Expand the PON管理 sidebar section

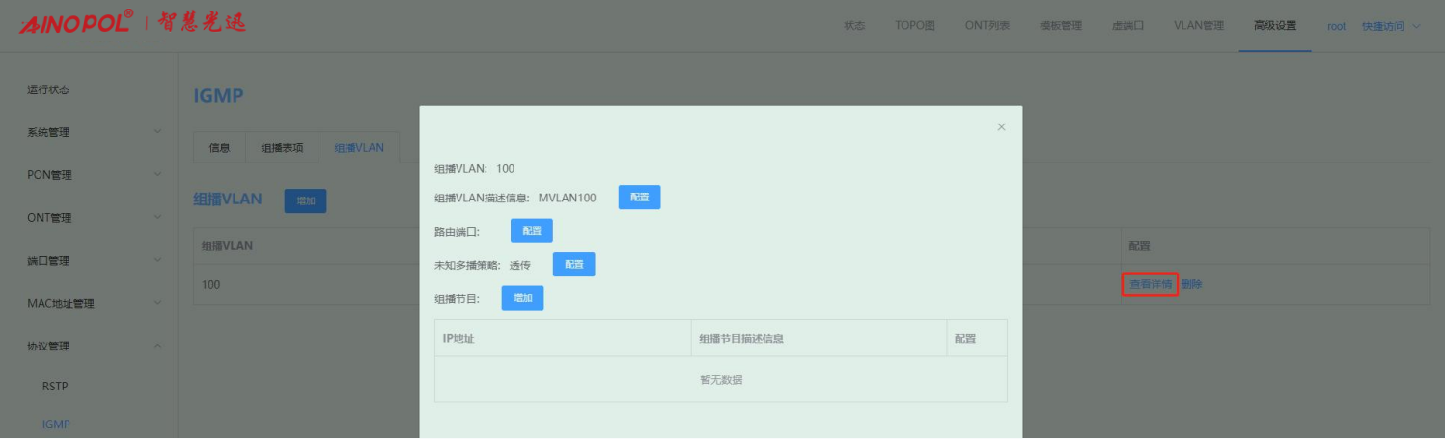(92, 175)
